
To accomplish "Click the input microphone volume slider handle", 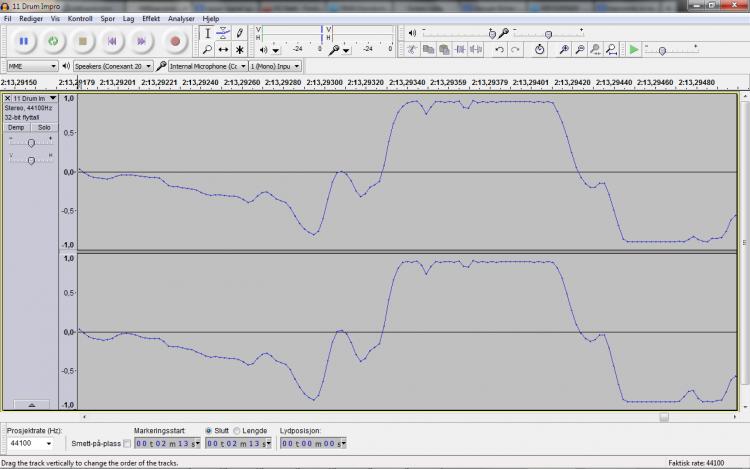I will tap(549, 34).
